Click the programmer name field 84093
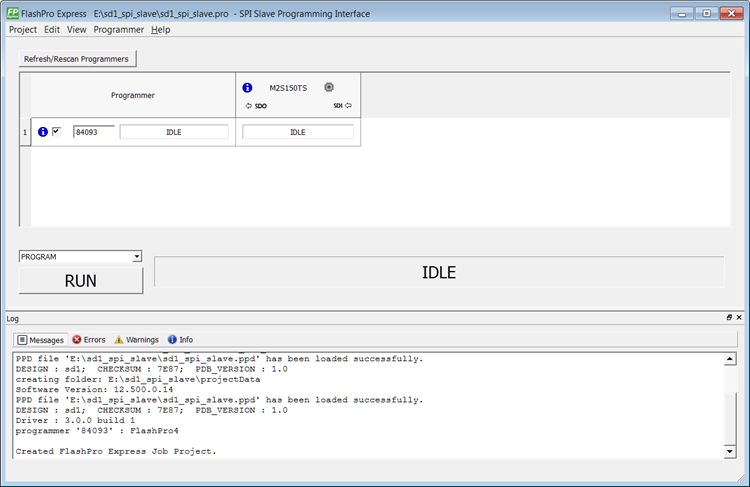Viewport: 750px width, 487px height. point(92,132)
